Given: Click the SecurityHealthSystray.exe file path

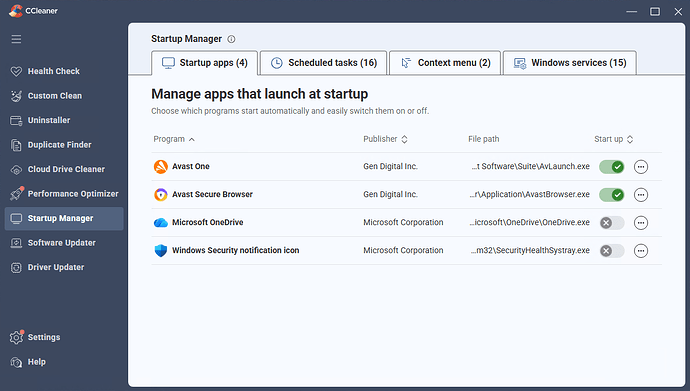Looking at the screenshot, I should pos(530,251).
